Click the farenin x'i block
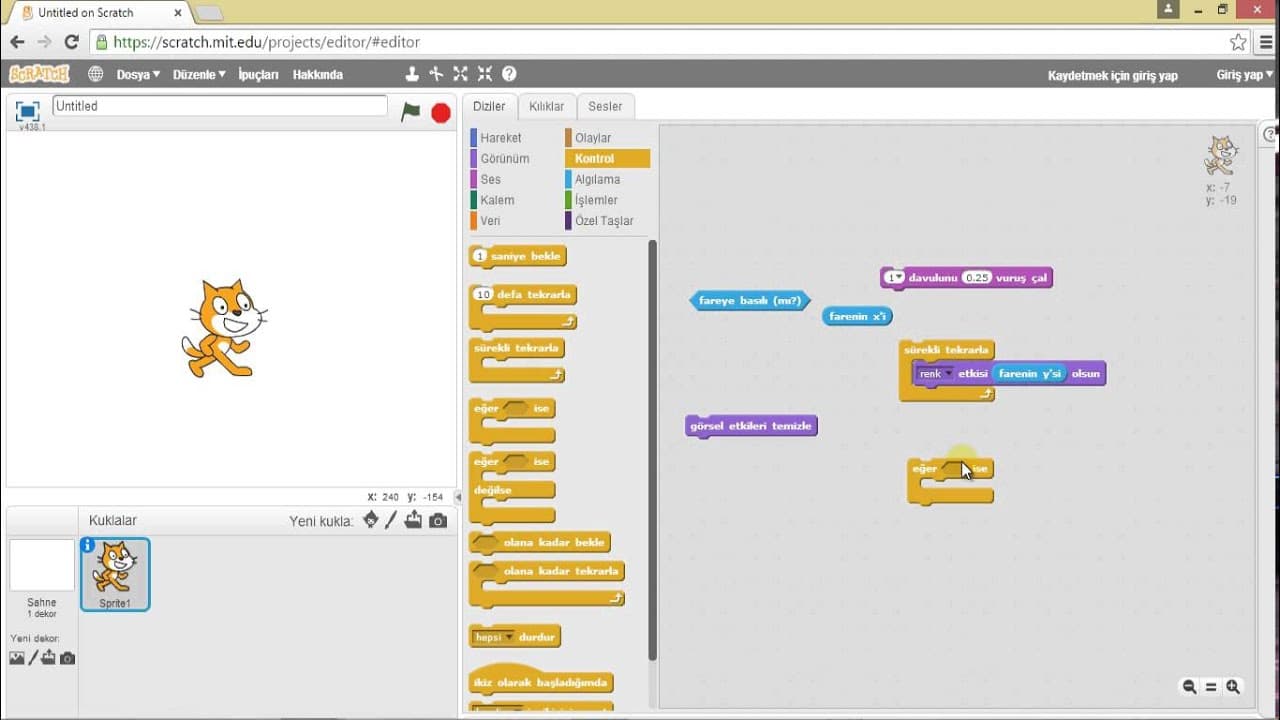1280x720 pixels. pyautogui.click(x=857, y=316)
